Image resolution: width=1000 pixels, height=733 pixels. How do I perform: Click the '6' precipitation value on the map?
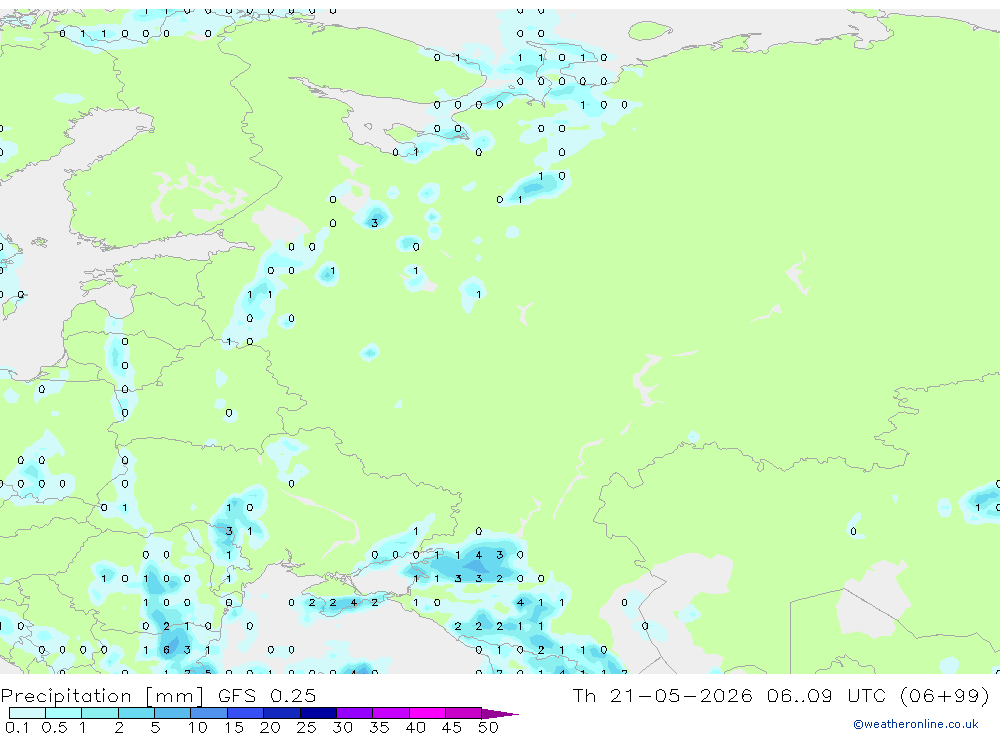(x=166, y=650)
